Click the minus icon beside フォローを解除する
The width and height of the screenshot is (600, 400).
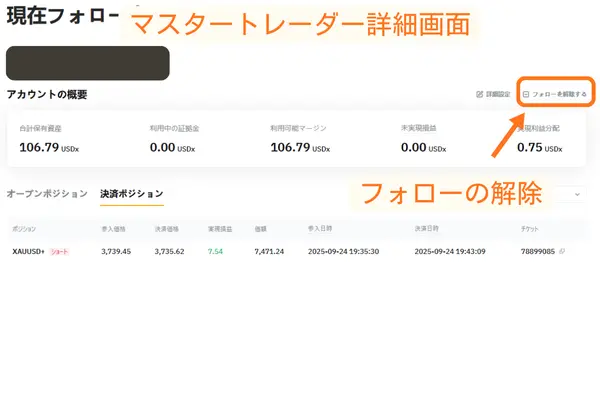526,94
